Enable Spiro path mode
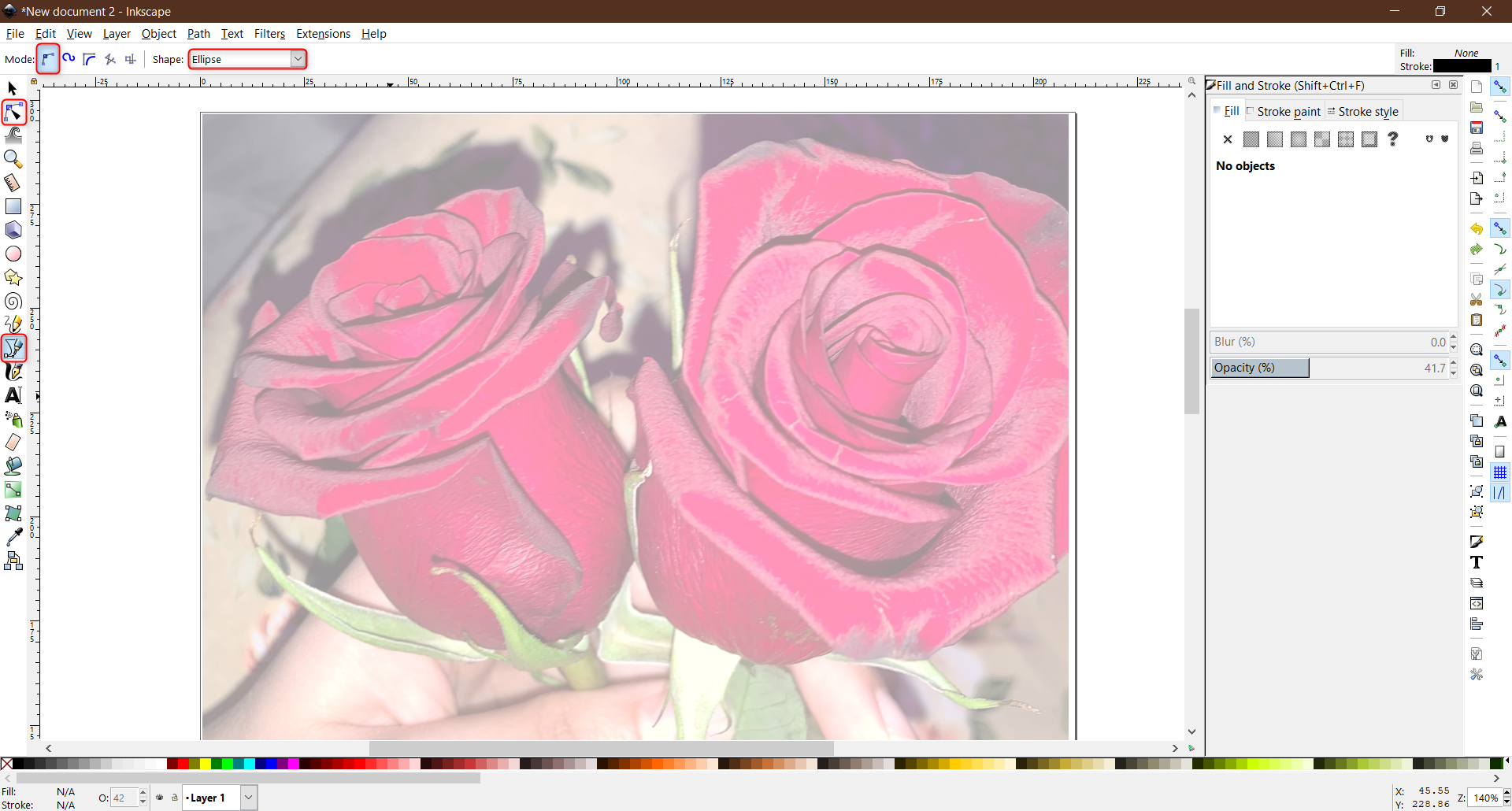The image size is (1512, 811). [69, 59]
